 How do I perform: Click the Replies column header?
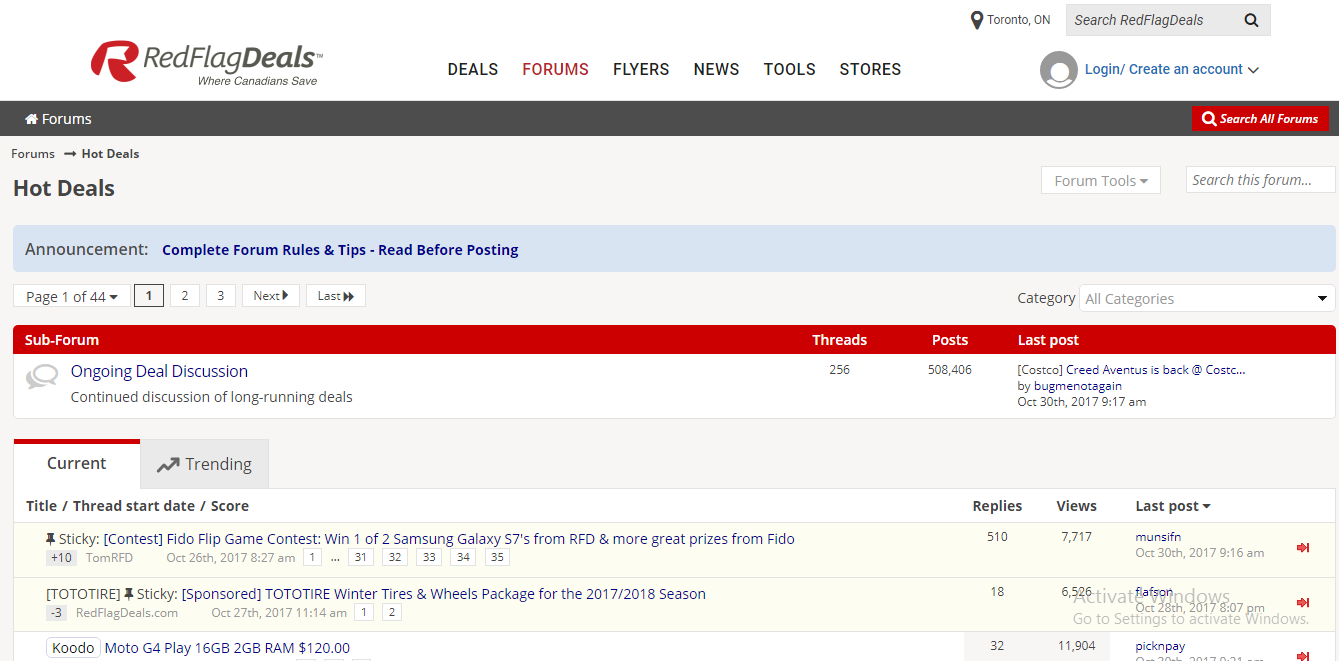[997, 506]
